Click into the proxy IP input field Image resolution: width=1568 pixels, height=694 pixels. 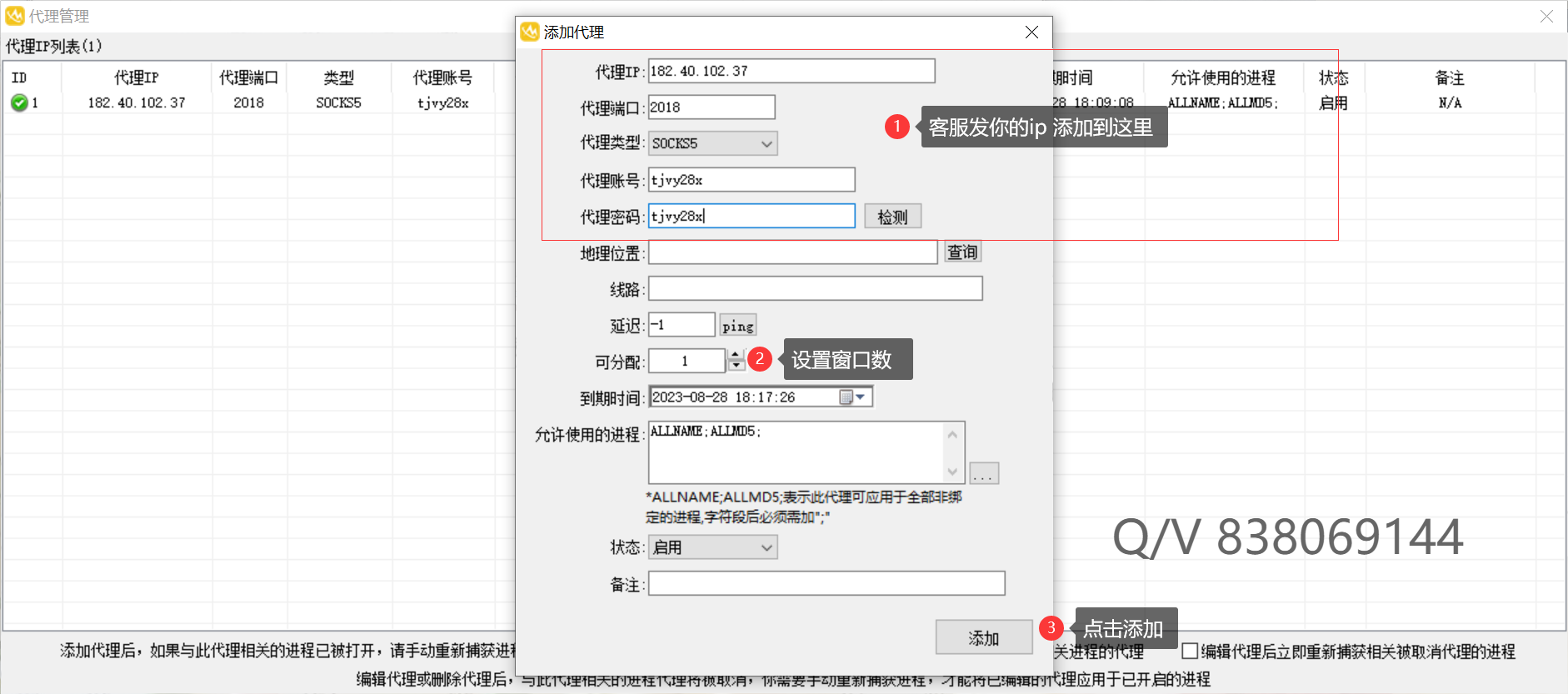point(791,72)
